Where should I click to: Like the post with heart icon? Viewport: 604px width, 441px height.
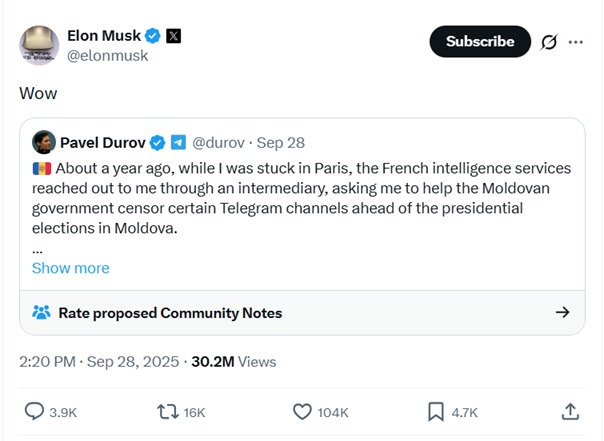point(302,411)
